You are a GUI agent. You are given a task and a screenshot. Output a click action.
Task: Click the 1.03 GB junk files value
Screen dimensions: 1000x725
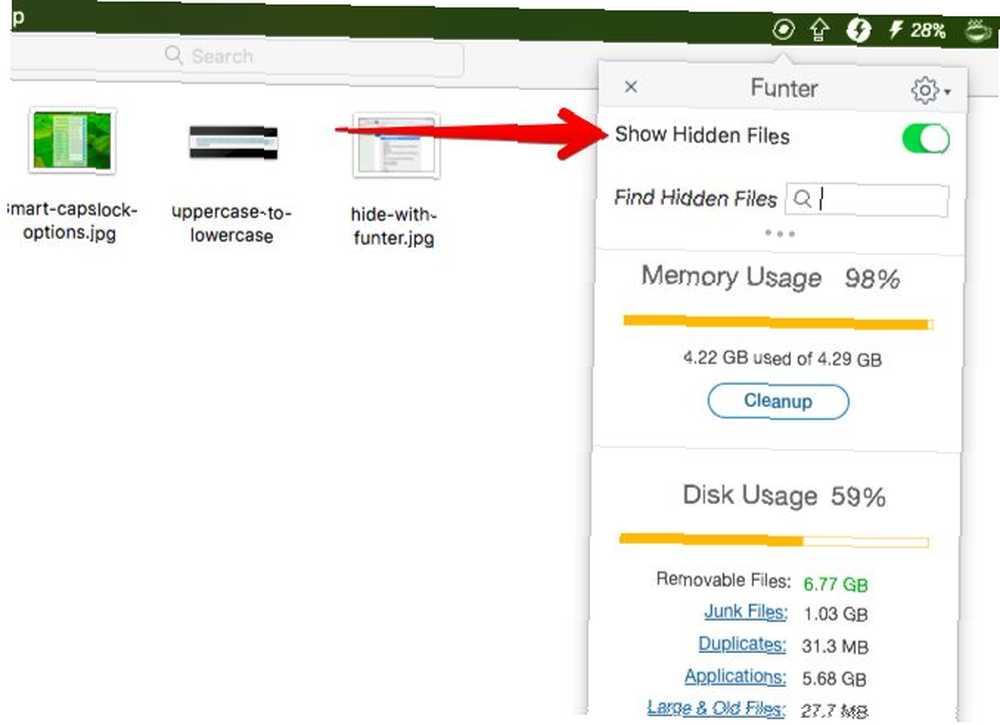pos(835,614)
